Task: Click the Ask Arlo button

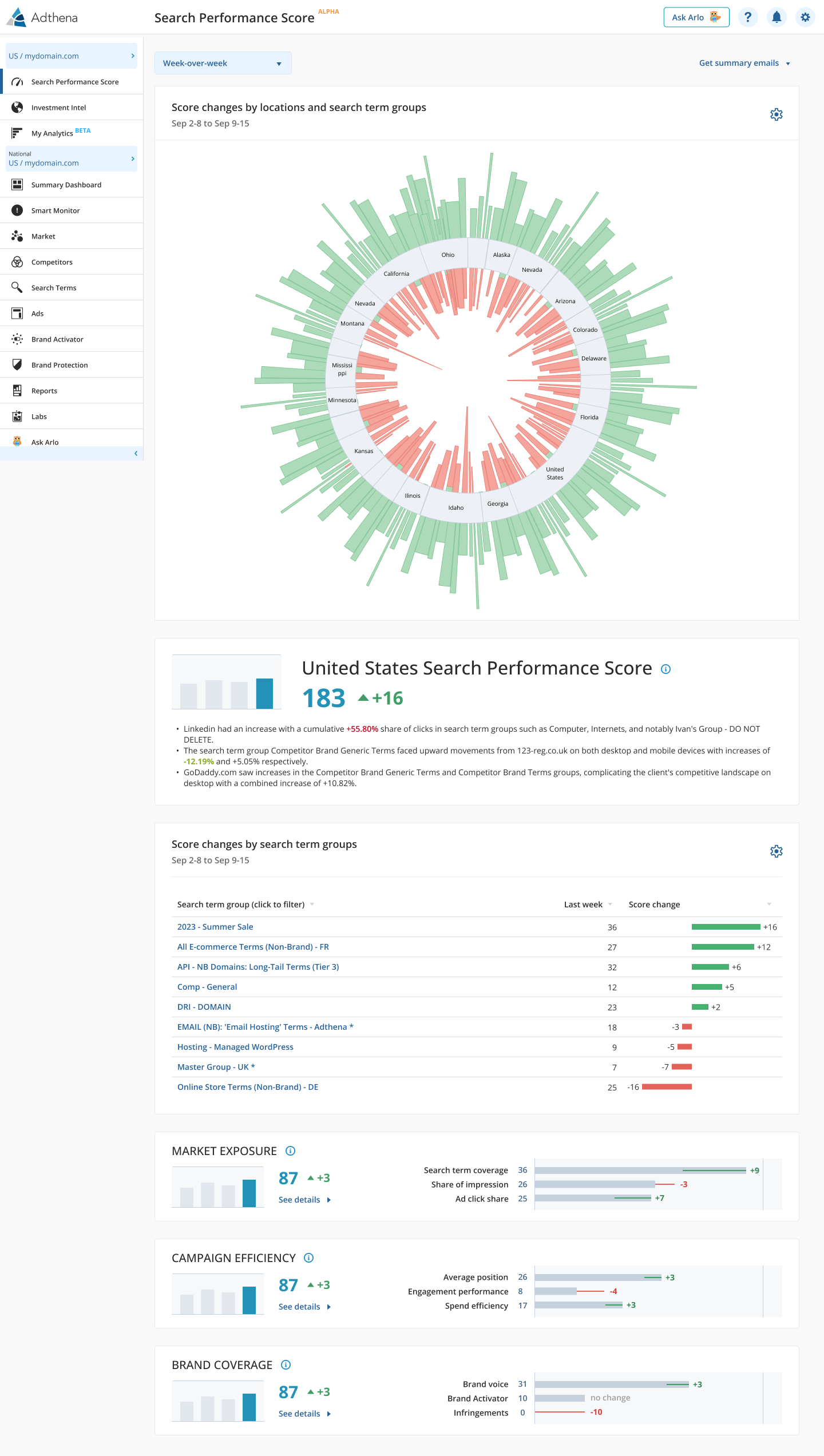Action: click(696, 17)
